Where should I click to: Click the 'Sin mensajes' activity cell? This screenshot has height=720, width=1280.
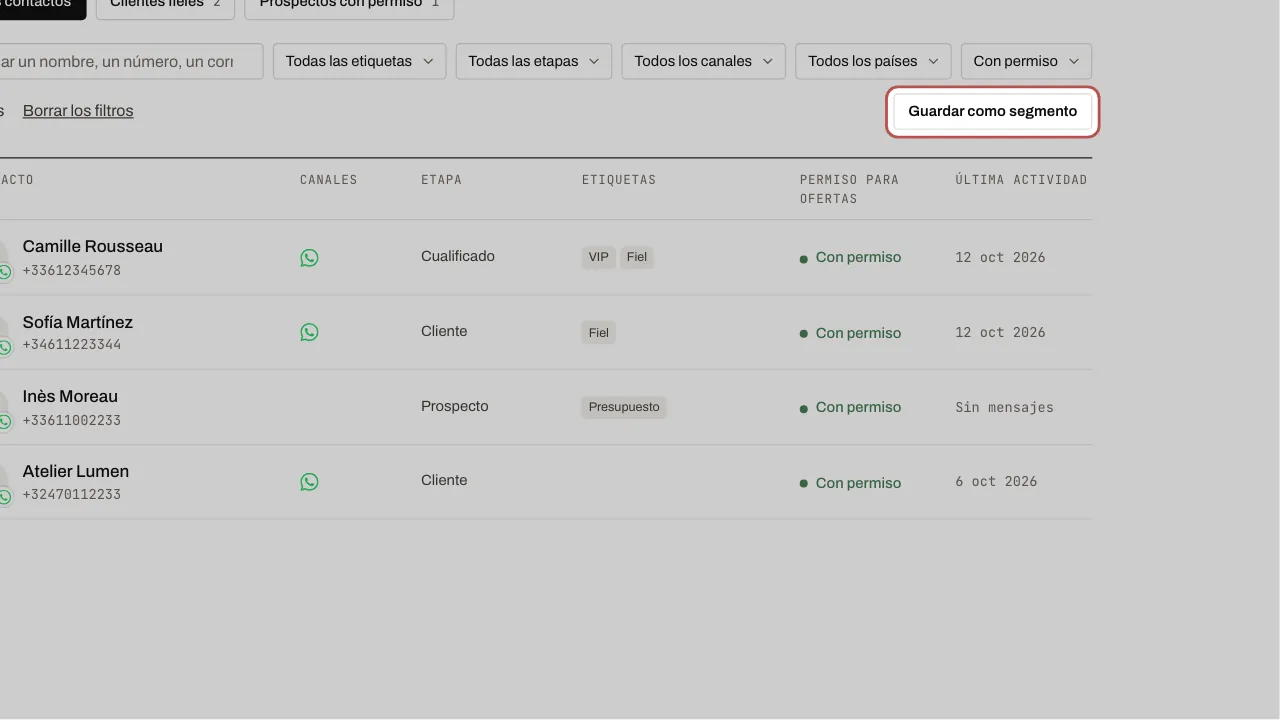coord(1004,407)
